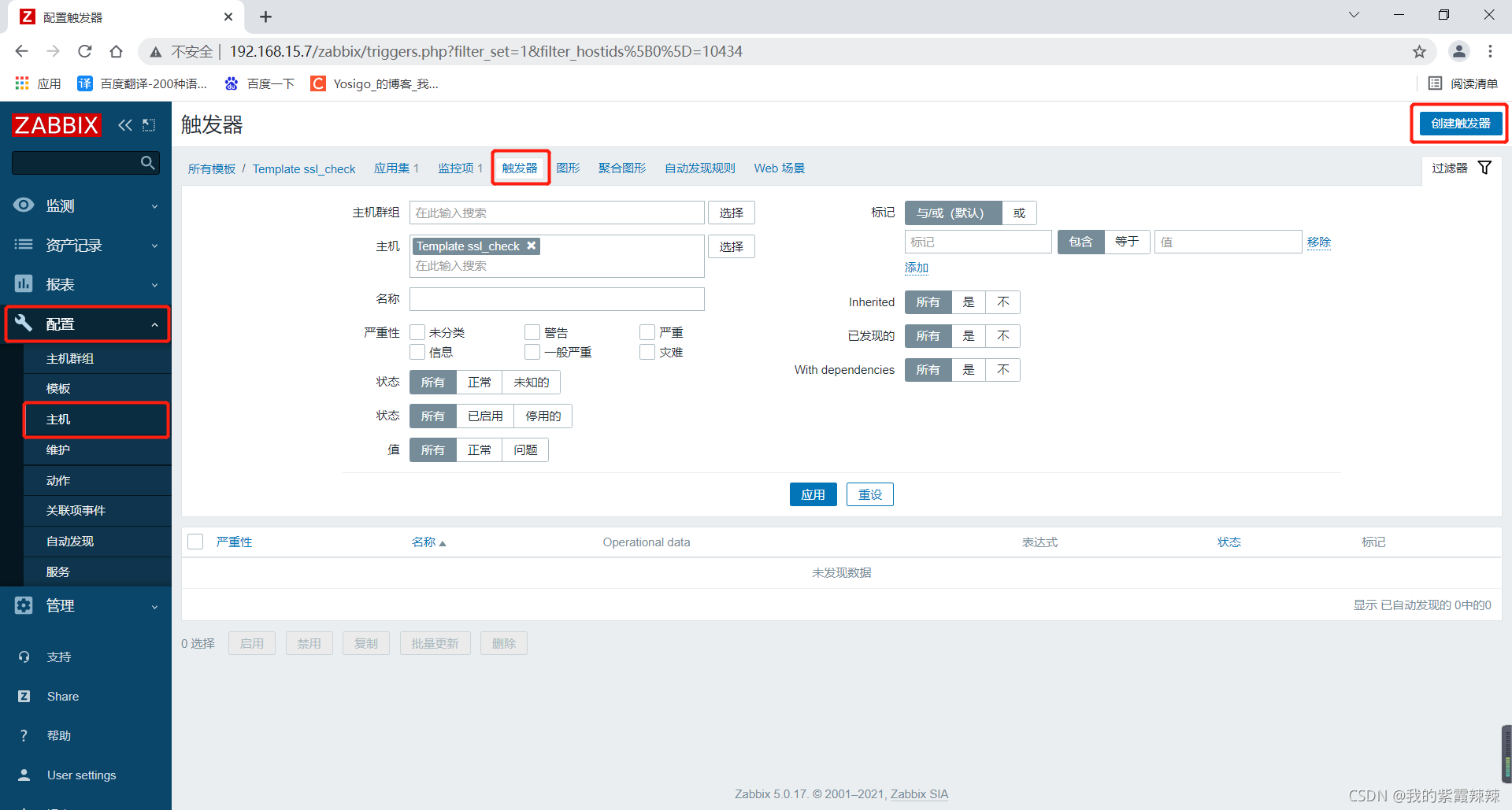Check the 一般严重 severity checkbox

point(533,352)
